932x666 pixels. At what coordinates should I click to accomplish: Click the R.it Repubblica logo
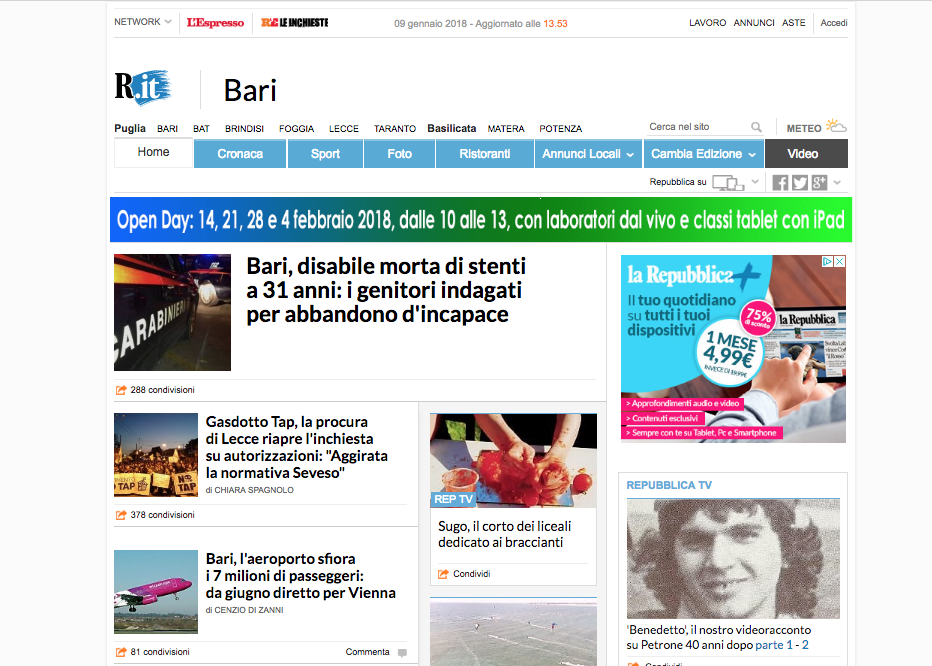(x=143, y=89)
